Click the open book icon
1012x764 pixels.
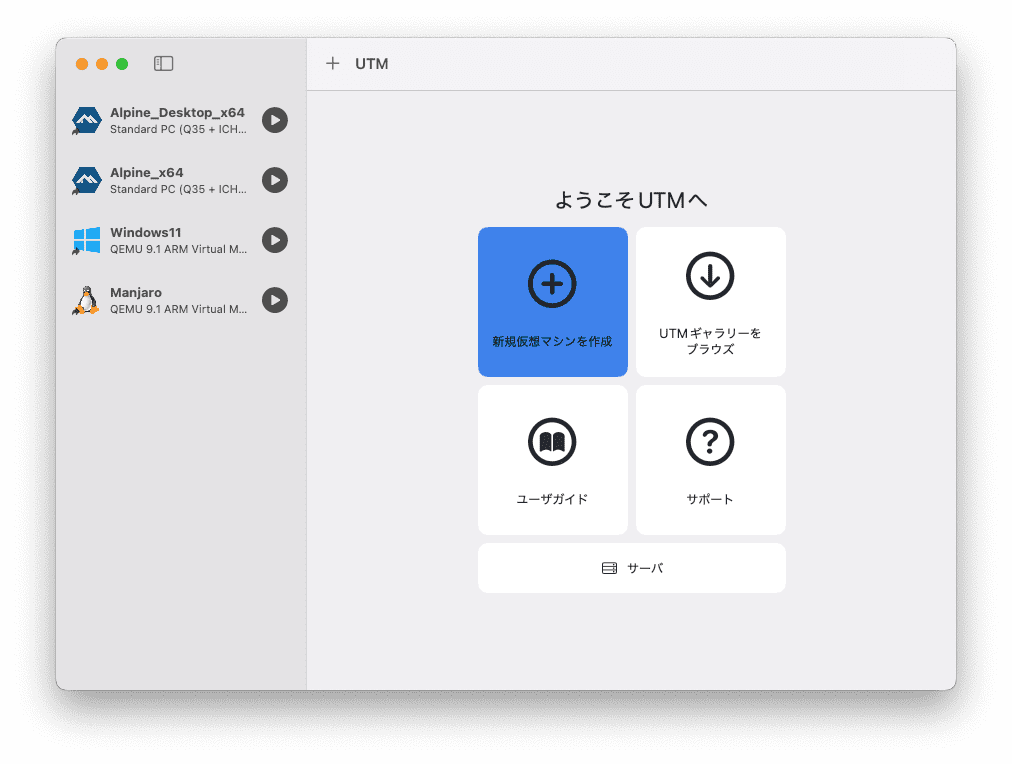(x=552, y=442)
